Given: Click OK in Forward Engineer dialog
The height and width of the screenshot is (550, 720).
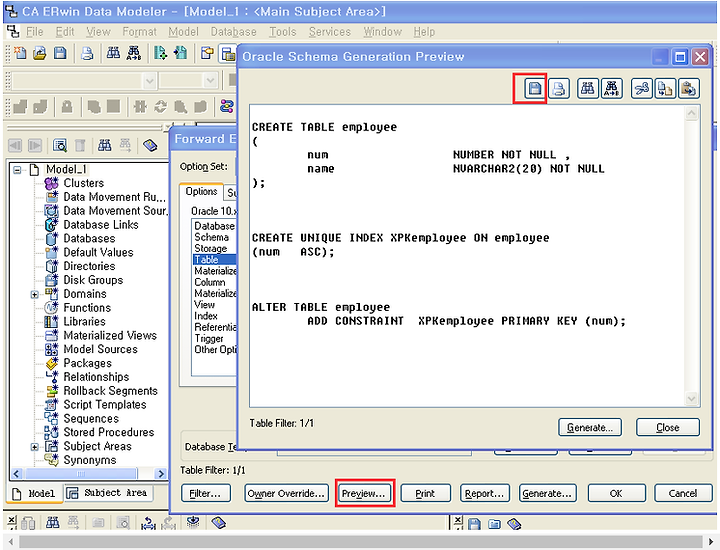Looking at the screenshot, I should [616, 494].
